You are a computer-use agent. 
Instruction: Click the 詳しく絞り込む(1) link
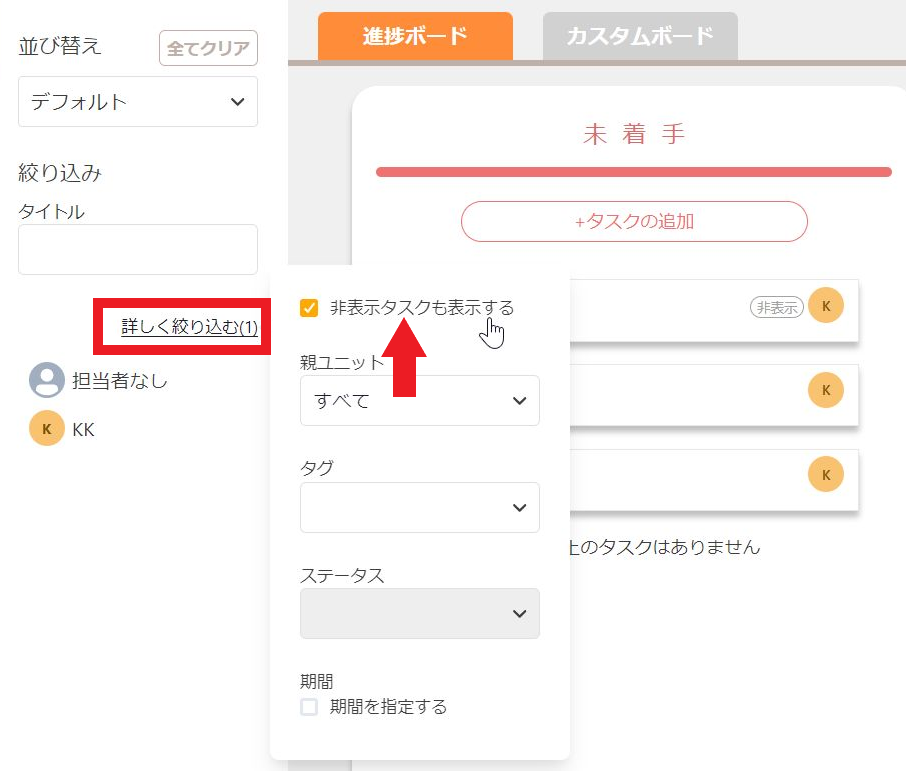point(190,326)
